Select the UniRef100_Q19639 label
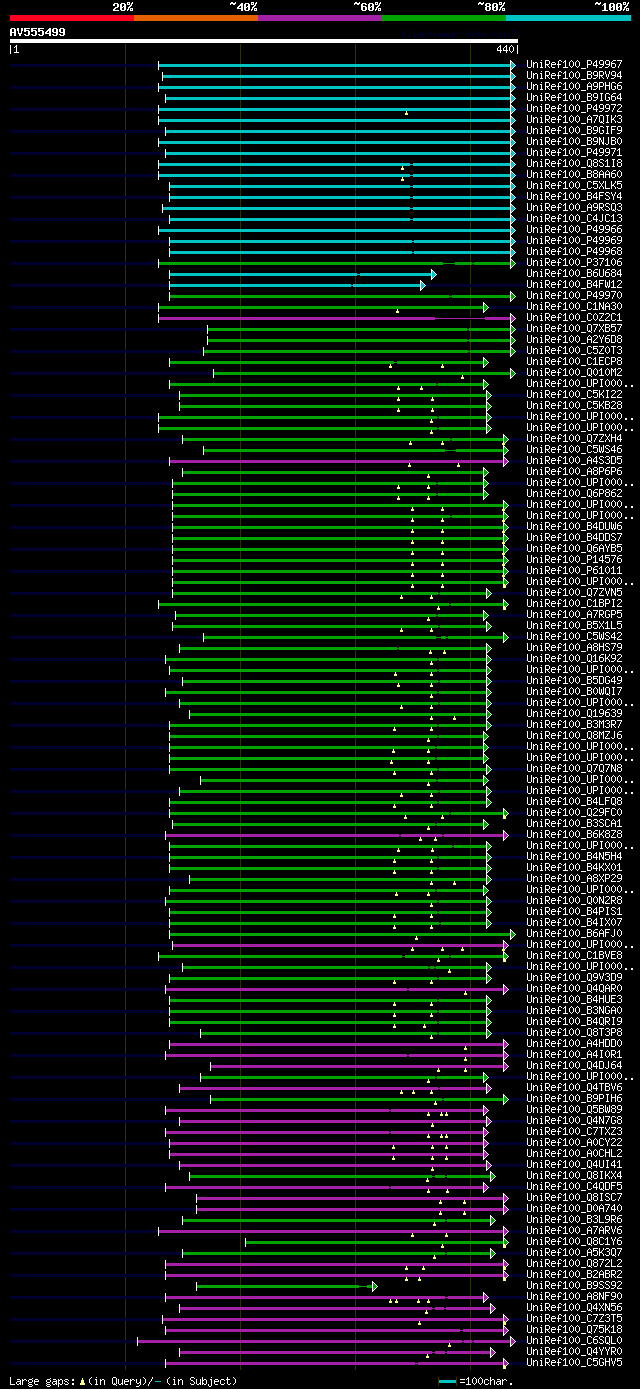Image resolution: width=640 pixels, height=1389 pixels. (574, 713)
